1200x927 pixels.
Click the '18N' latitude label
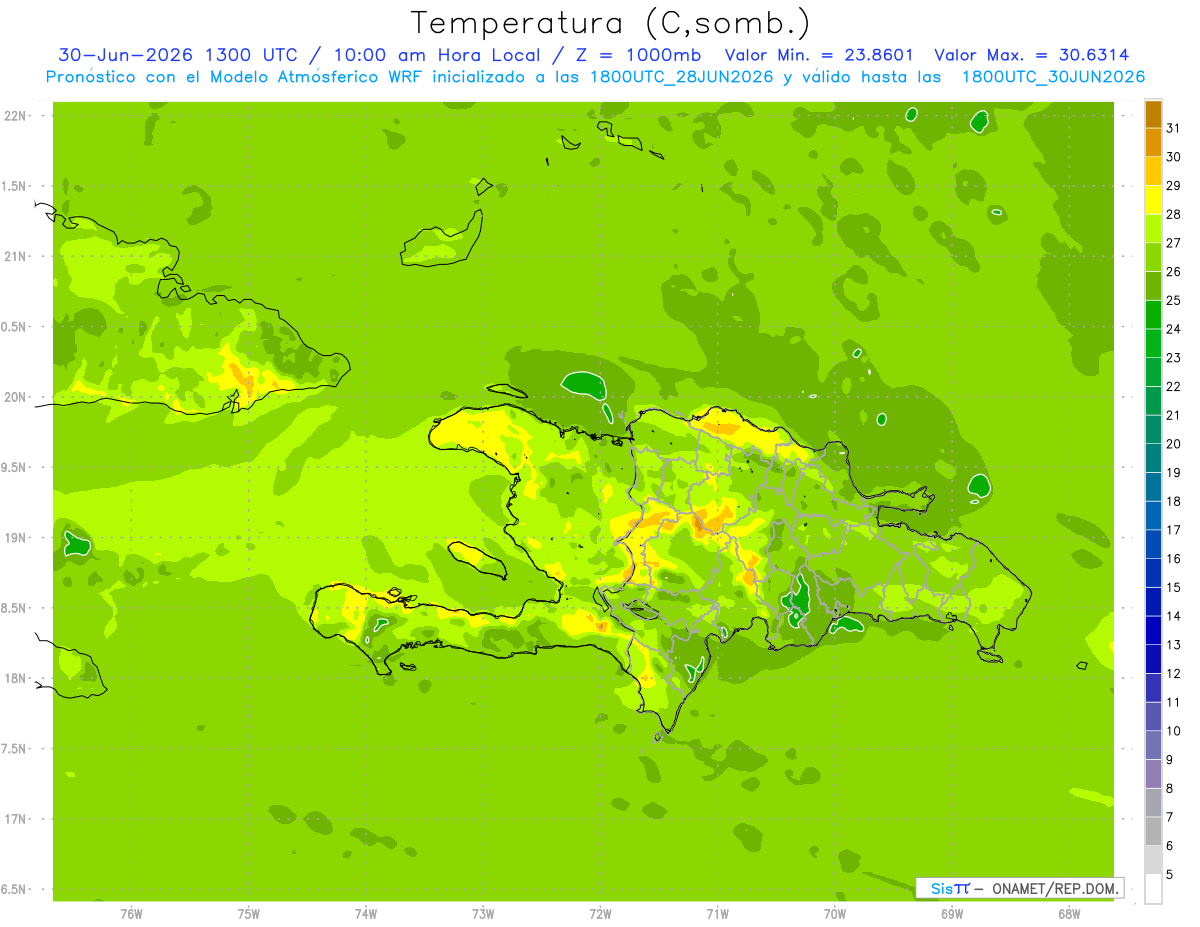[15, 678]
